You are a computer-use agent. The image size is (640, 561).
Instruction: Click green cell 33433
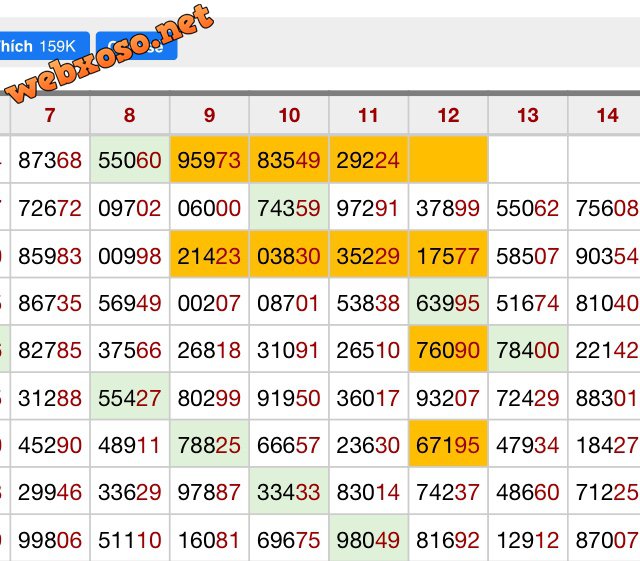(x=289, y=492)
